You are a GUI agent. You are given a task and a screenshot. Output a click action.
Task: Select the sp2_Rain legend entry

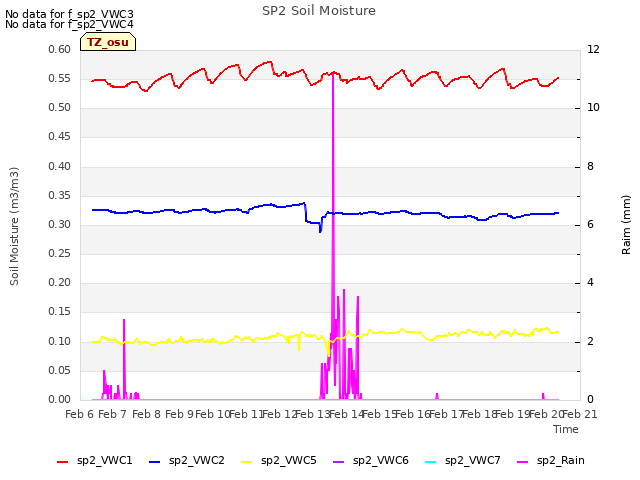pos(551,461)
